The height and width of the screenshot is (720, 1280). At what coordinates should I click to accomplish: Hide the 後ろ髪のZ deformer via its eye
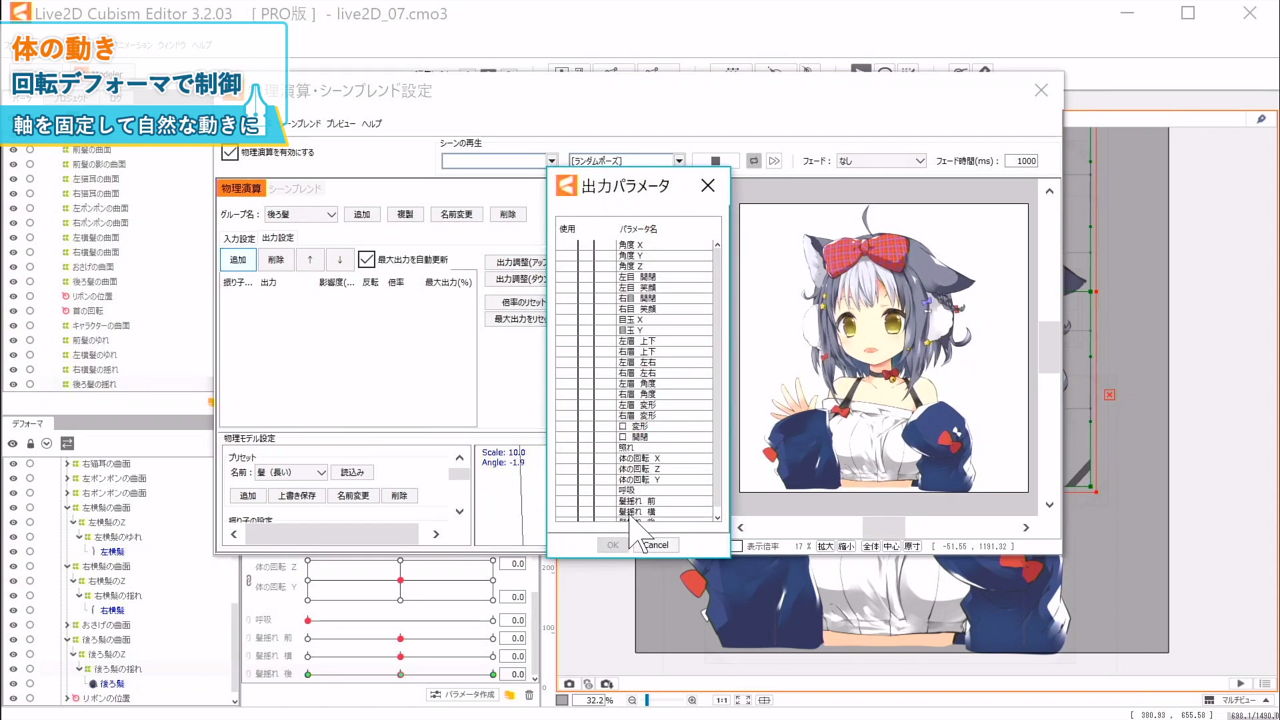[13, 654]
